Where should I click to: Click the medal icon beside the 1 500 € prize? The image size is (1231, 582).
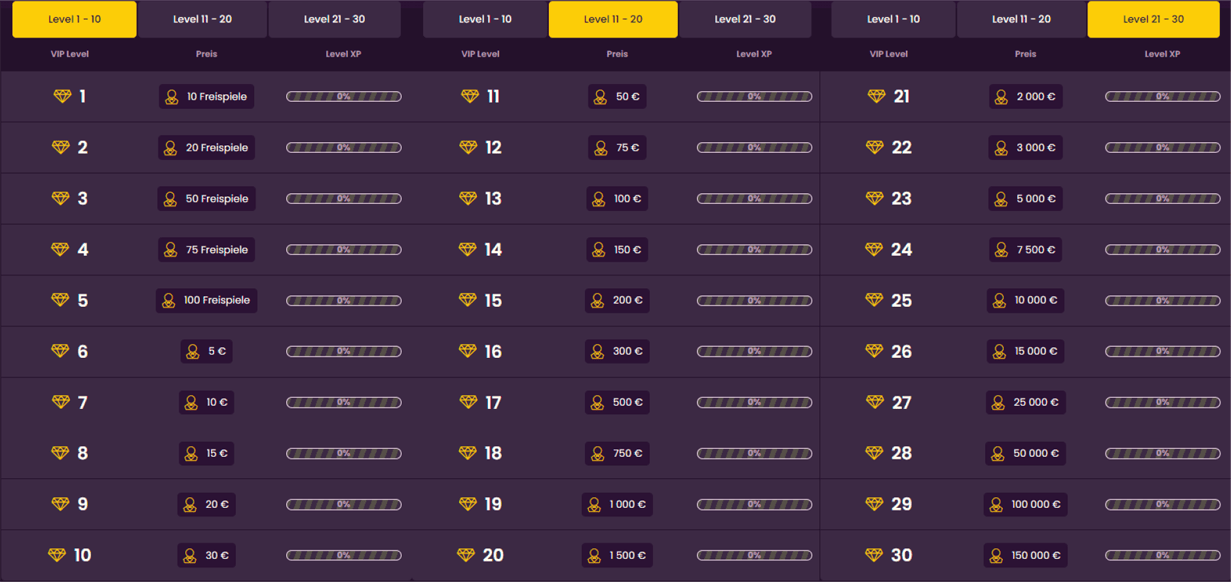coord(595,556)
